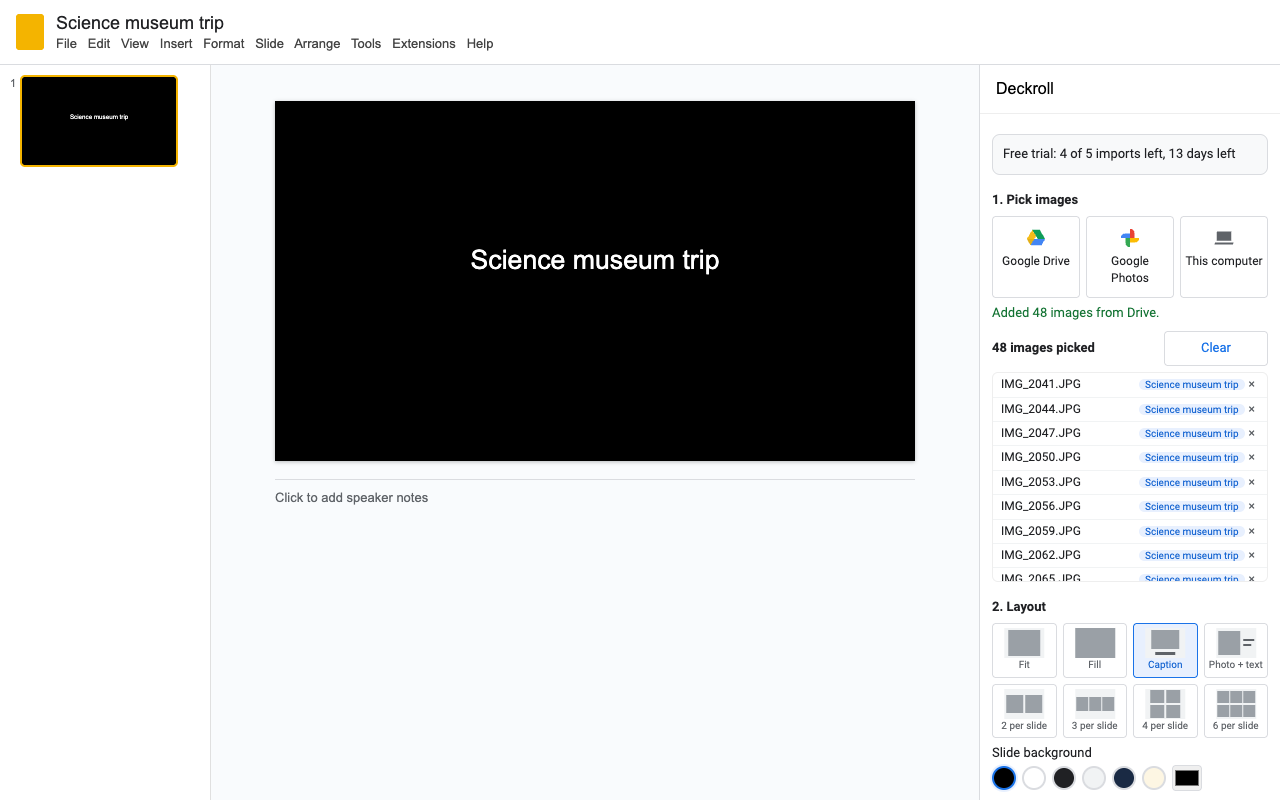1280x800 pixels.
Task: Choose the Photo + text layout
Action: [1236, 650]
